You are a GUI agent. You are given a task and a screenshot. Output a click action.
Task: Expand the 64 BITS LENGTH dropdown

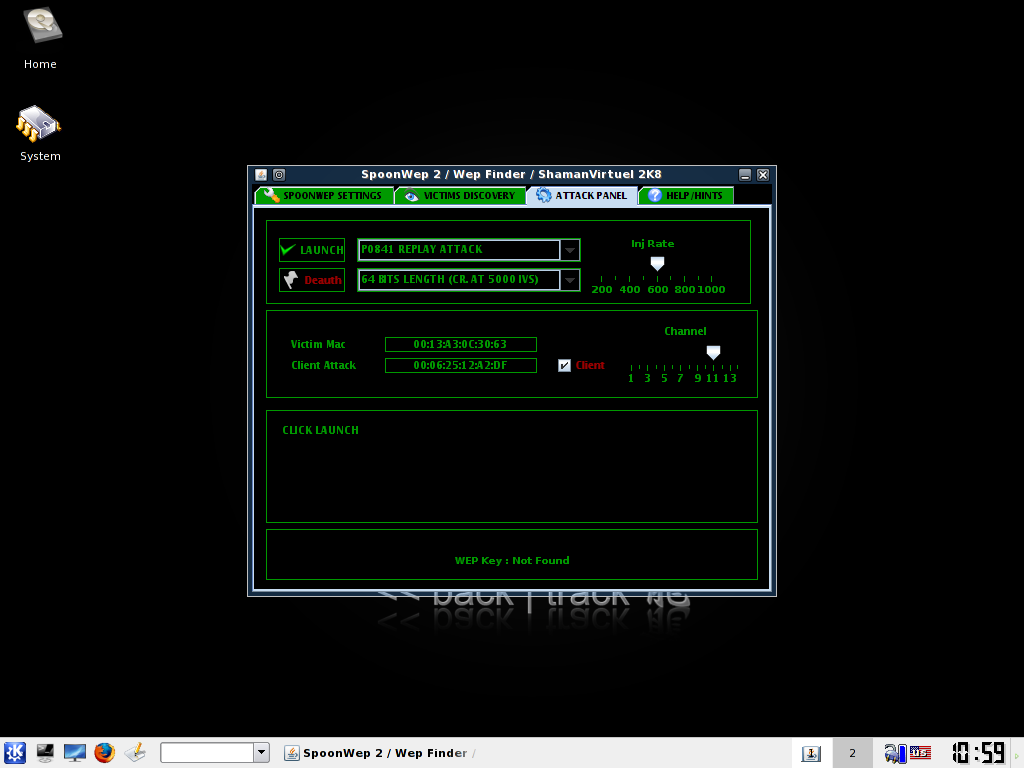tap(570, 280)
